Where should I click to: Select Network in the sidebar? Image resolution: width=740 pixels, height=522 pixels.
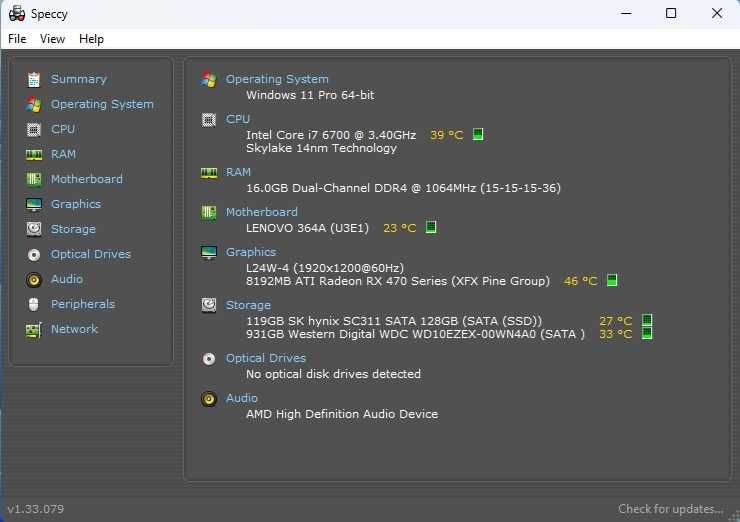click(75, 329)
